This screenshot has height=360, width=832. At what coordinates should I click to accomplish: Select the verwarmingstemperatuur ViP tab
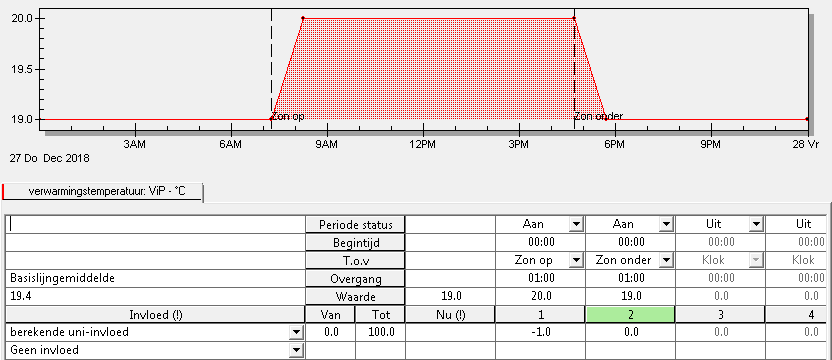103,191
